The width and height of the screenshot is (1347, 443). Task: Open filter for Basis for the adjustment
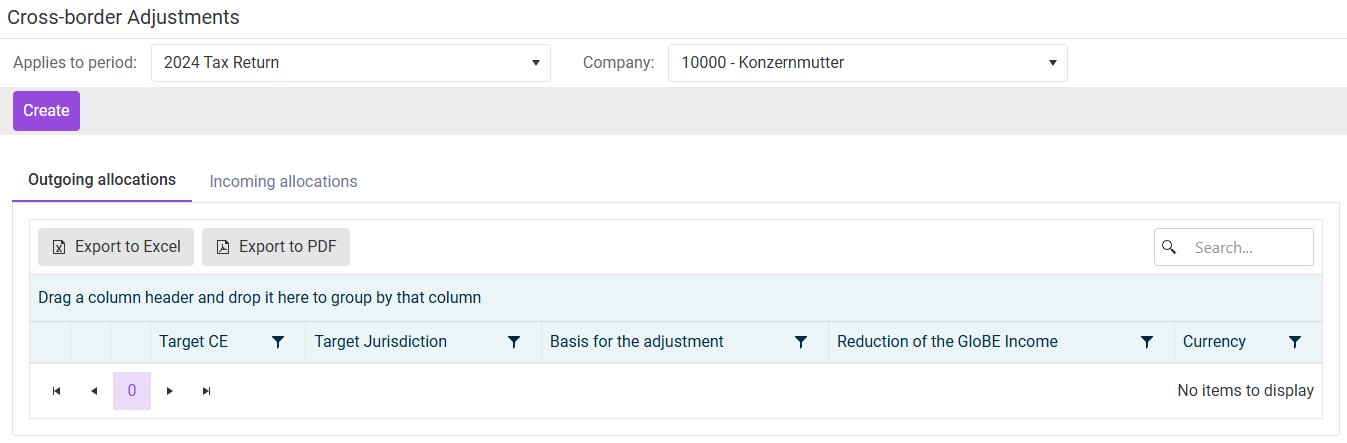click(801, 342)
